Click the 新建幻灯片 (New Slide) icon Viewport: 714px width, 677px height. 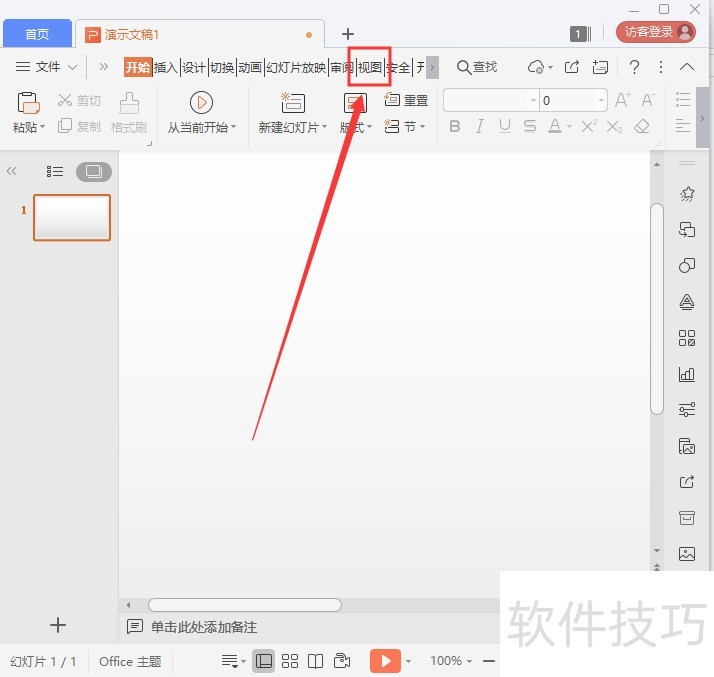(292, 103)
